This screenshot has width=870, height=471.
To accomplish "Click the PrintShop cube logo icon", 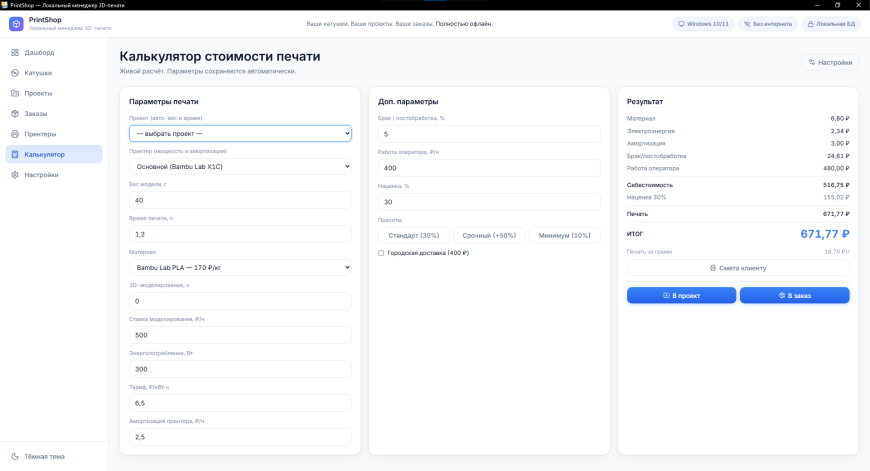I will 16,24.
